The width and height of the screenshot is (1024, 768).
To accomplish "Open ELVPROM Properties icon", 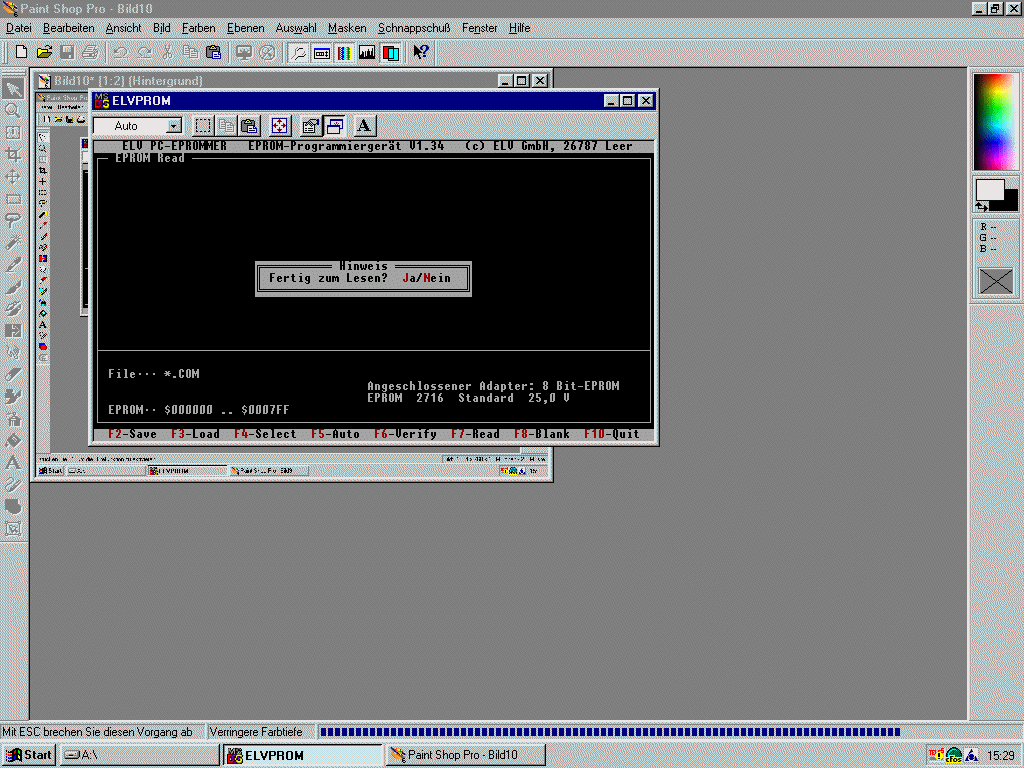I will click(x=310, y=125).
